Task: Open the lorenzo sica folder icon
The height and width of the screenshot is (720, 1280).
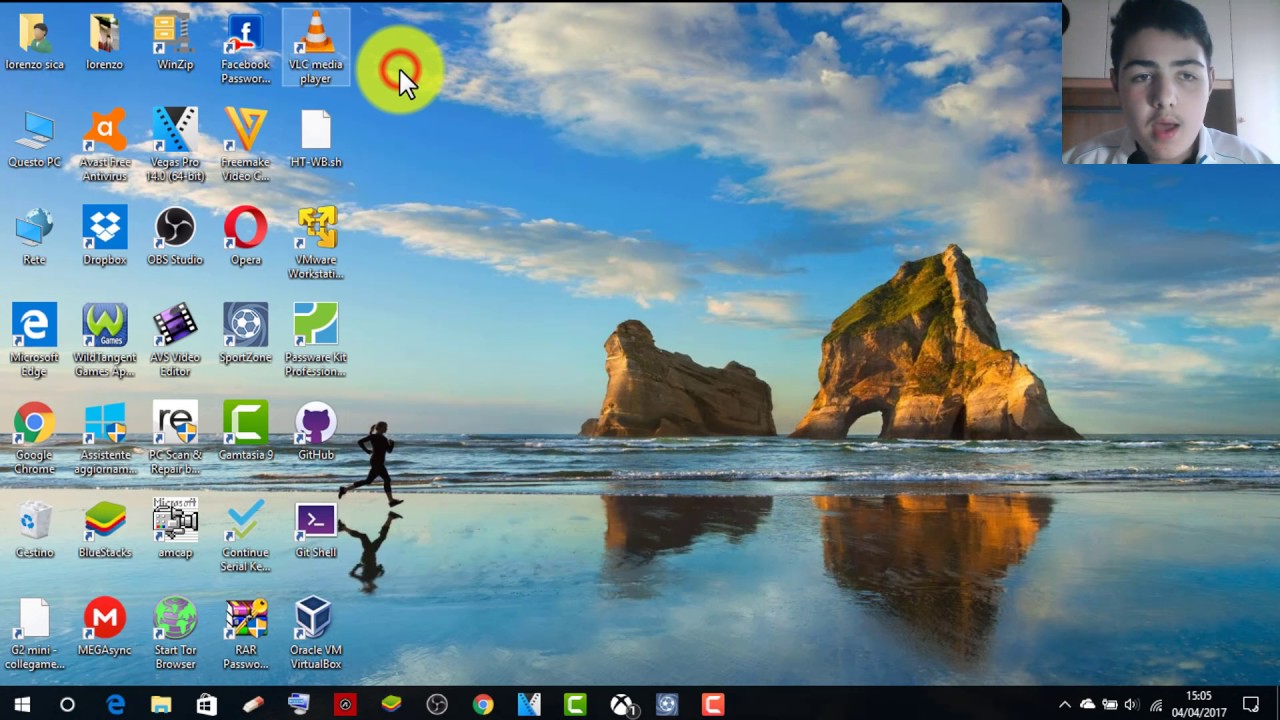Action: click(35, 43)
